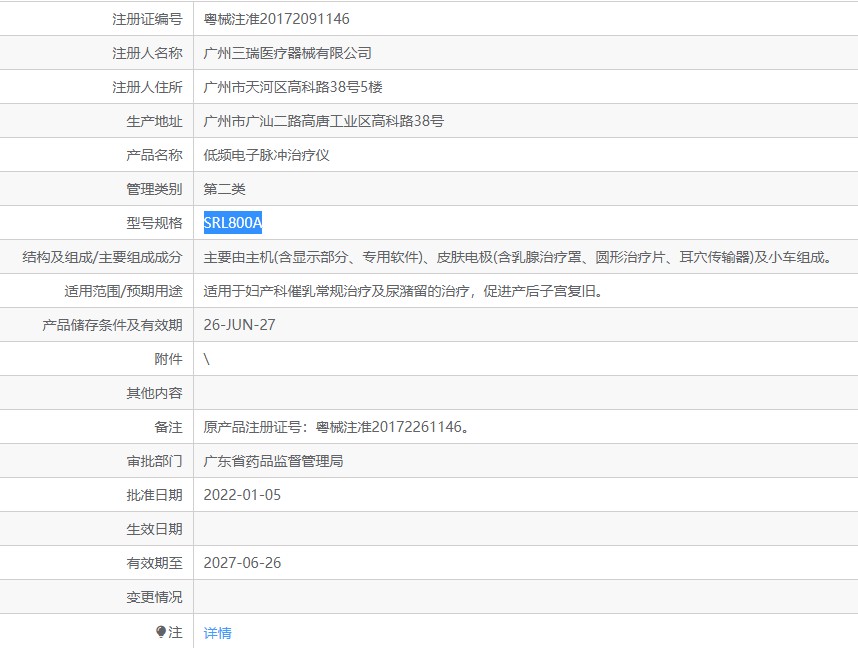Click the address 广州市天河区高科路38号5楼
The width and height of the screenshot is (858, 648).
tap(293, 87)
